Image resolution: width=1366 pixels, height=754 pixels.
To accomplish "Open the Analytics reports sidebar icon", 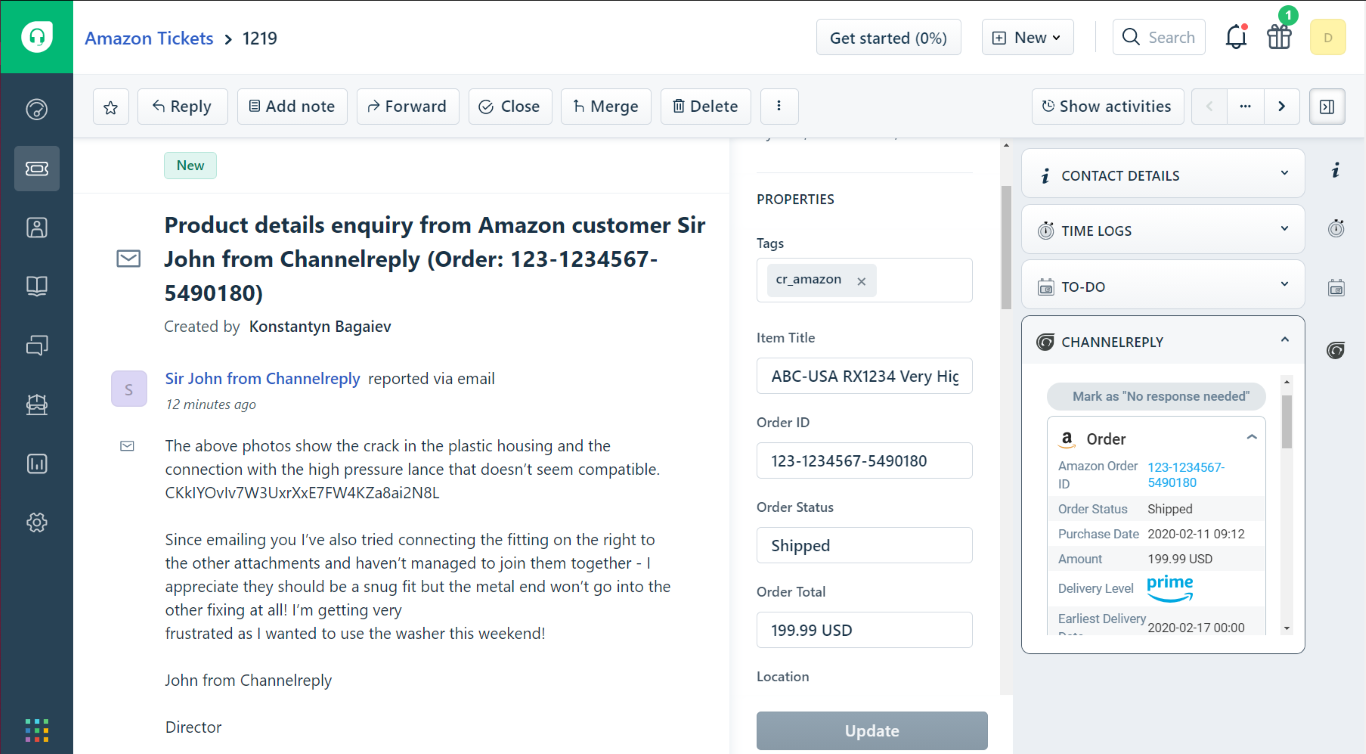I will (x=37, y=463).
